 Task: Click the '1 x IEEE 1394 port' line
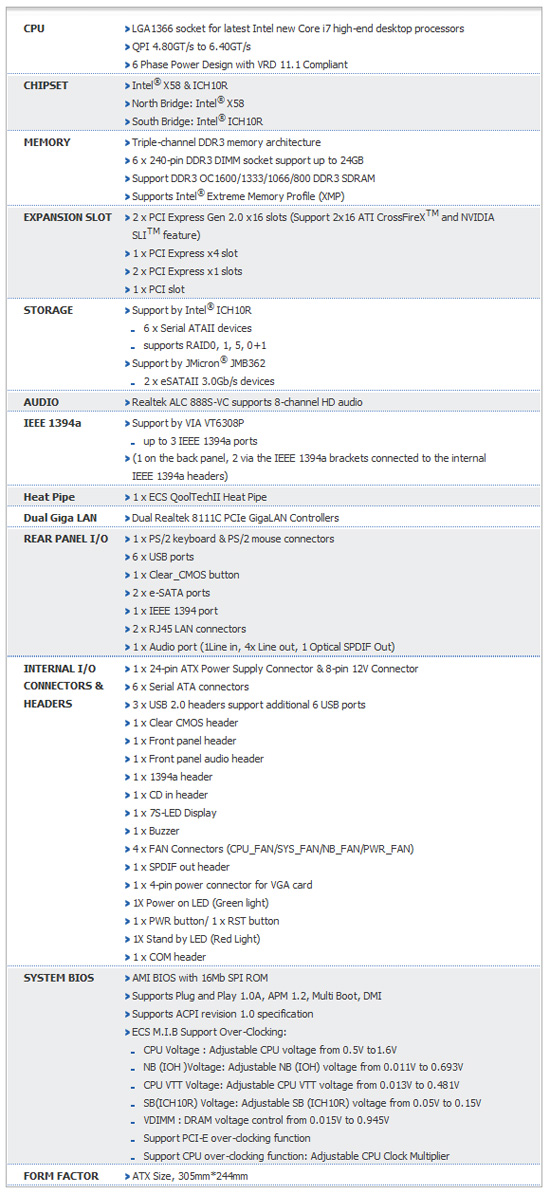click(x=177, y=611)
